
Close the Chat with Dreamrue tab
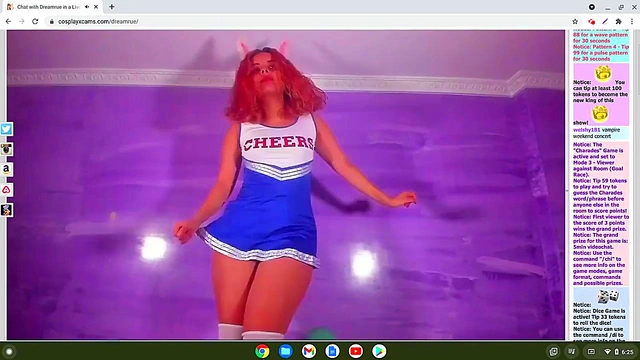pos(96,7)
